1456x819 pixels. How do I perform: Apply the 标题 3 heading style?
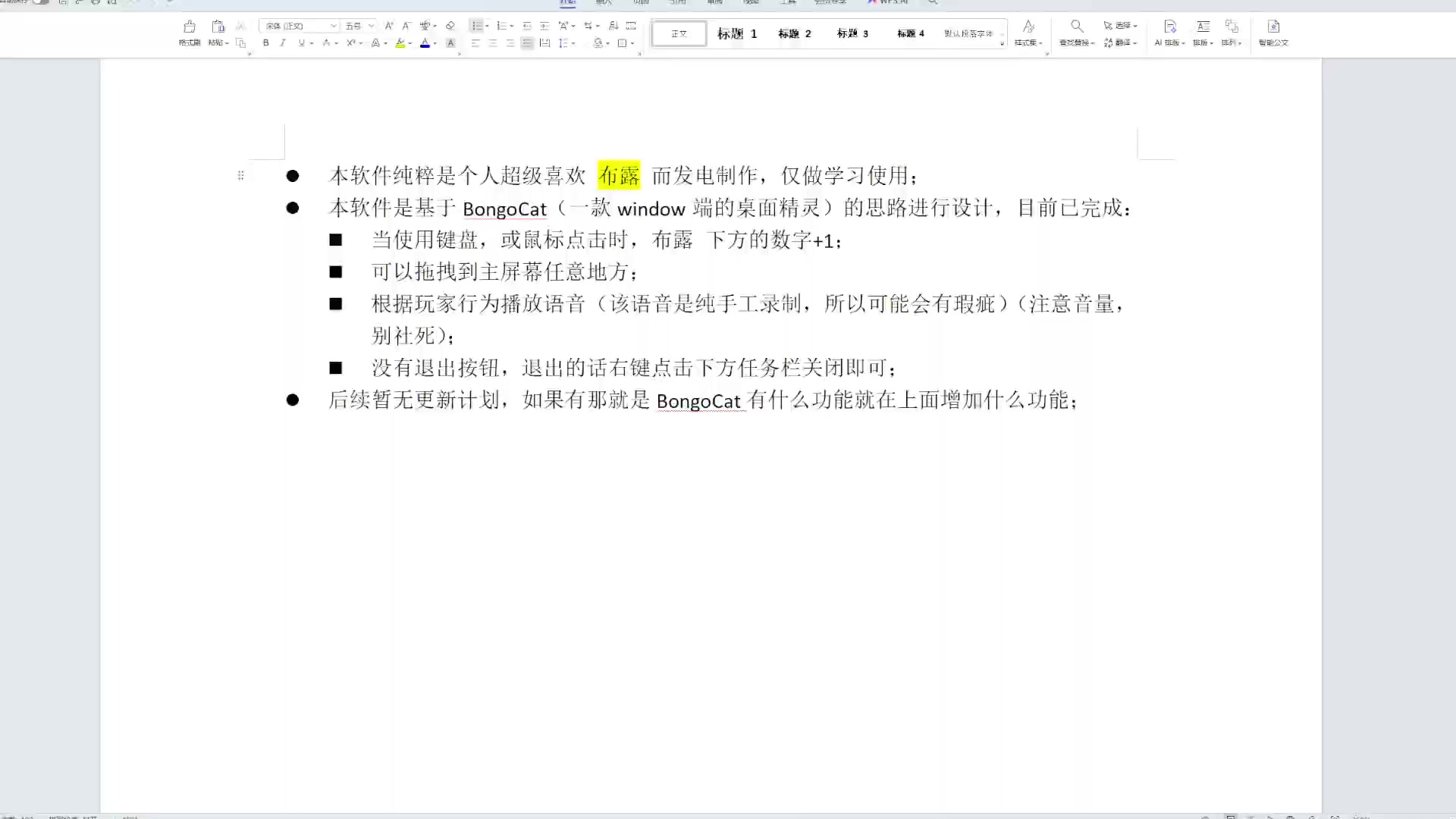pos(852,33)
